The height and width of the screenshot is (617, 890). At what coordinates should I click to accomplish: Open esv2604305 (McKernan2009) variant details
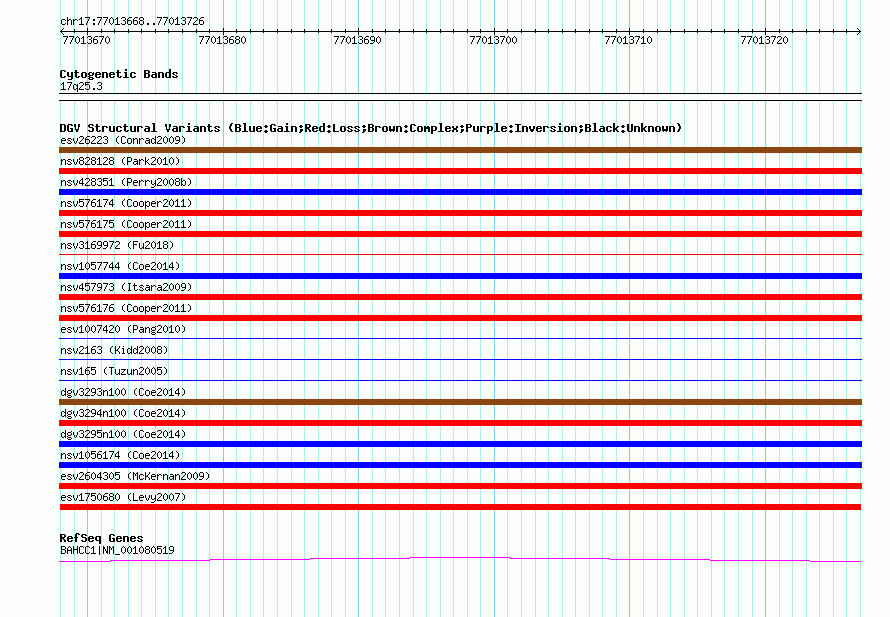tap(135, 476)
